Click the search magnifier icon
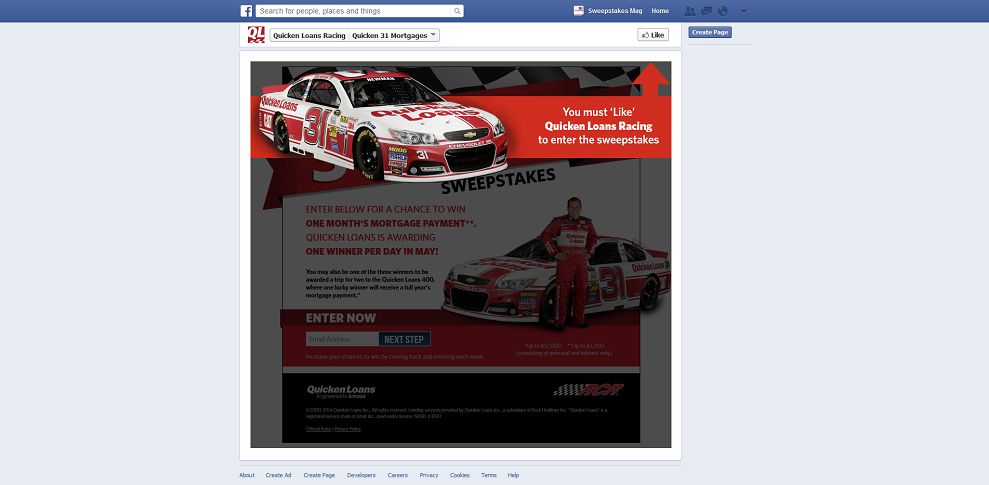 click(457, 11)
